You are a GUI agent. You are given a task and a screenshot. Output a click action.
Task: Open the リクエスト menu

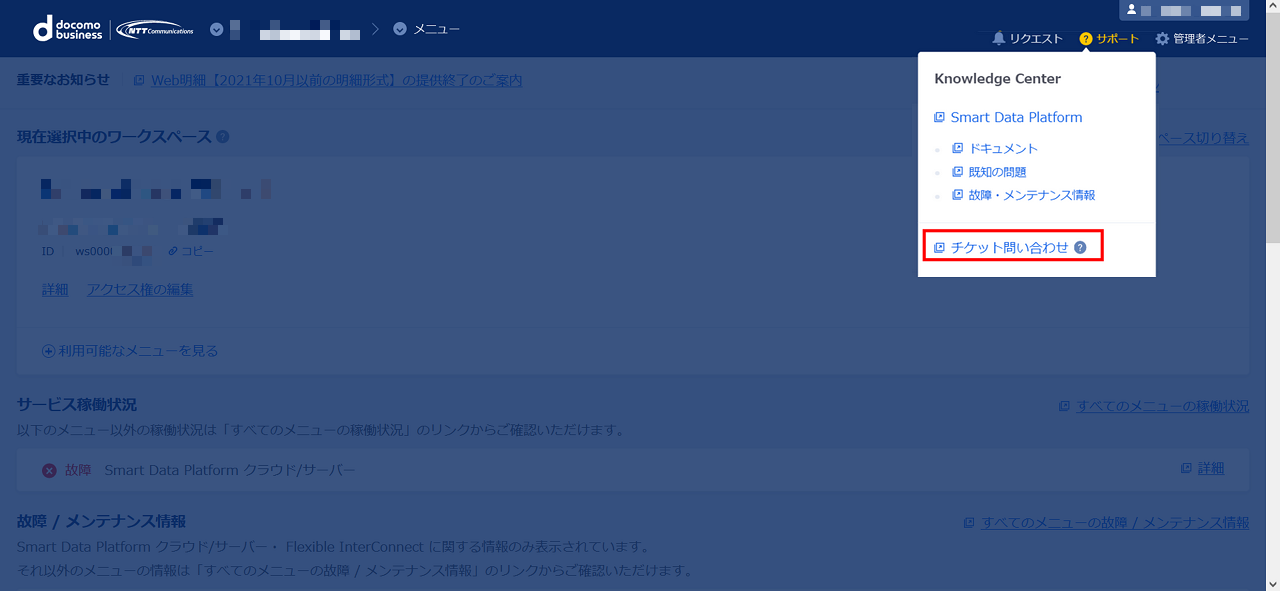pos(1027,39)
